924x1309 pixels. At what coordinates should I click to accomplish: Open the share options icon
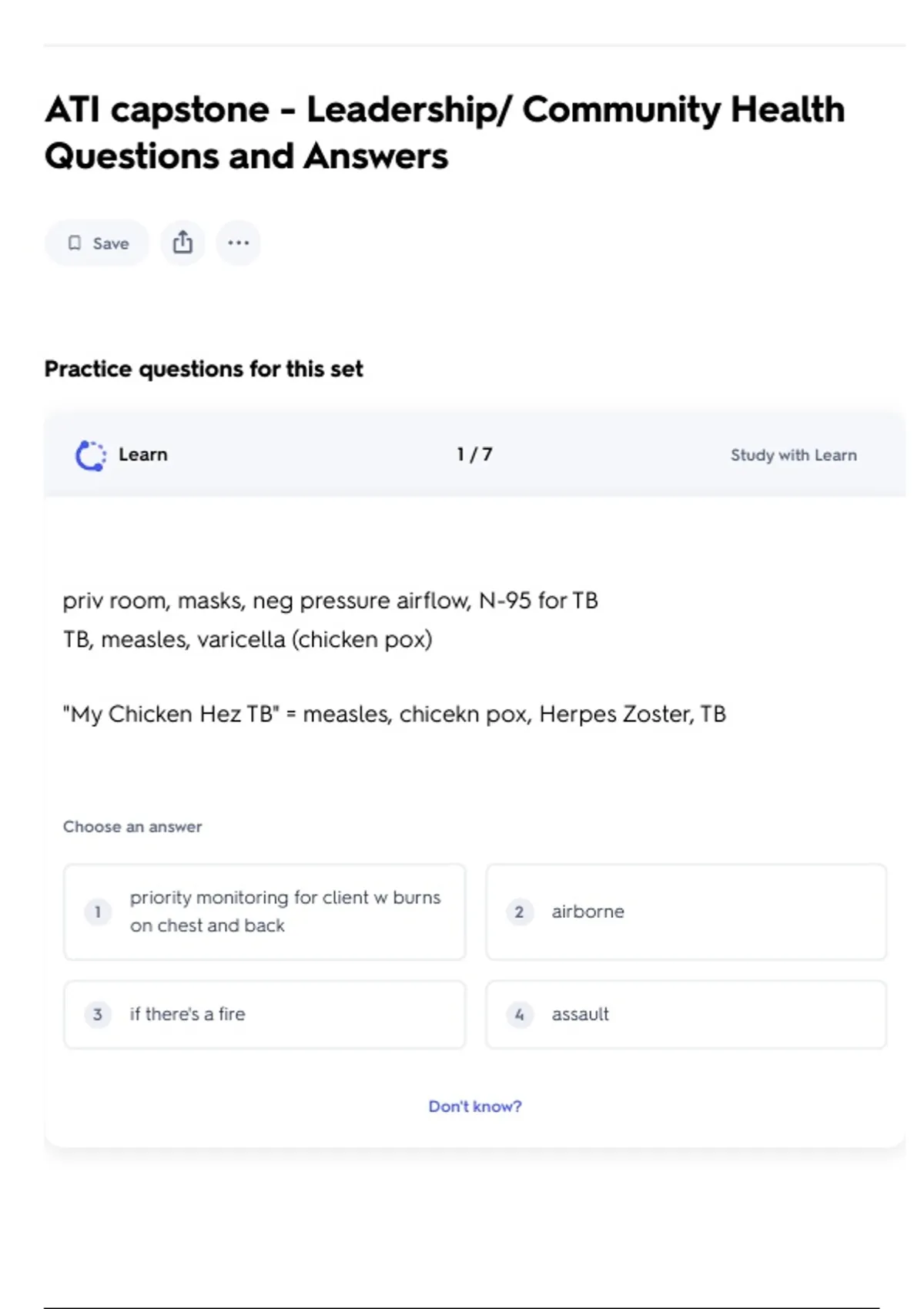point(182,243)
